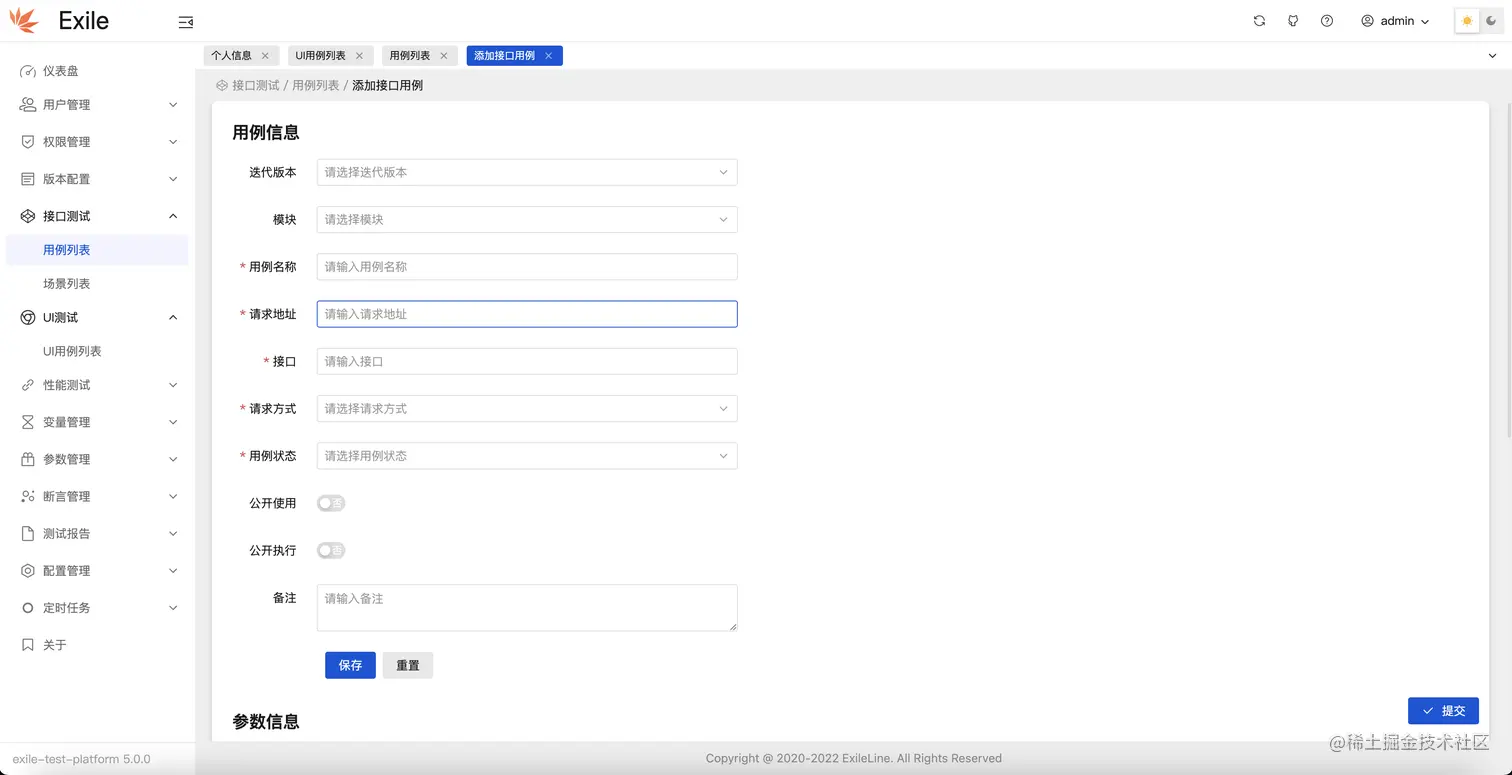Close the UI用例列表 tab

pyautogui.click(x=359, y=56)
